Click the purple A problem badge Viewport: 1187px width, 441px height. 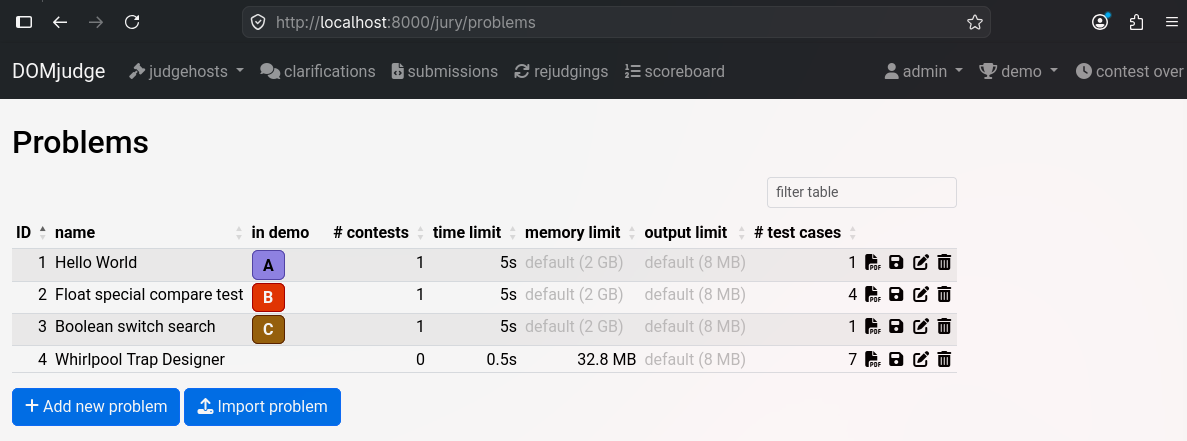268,266
